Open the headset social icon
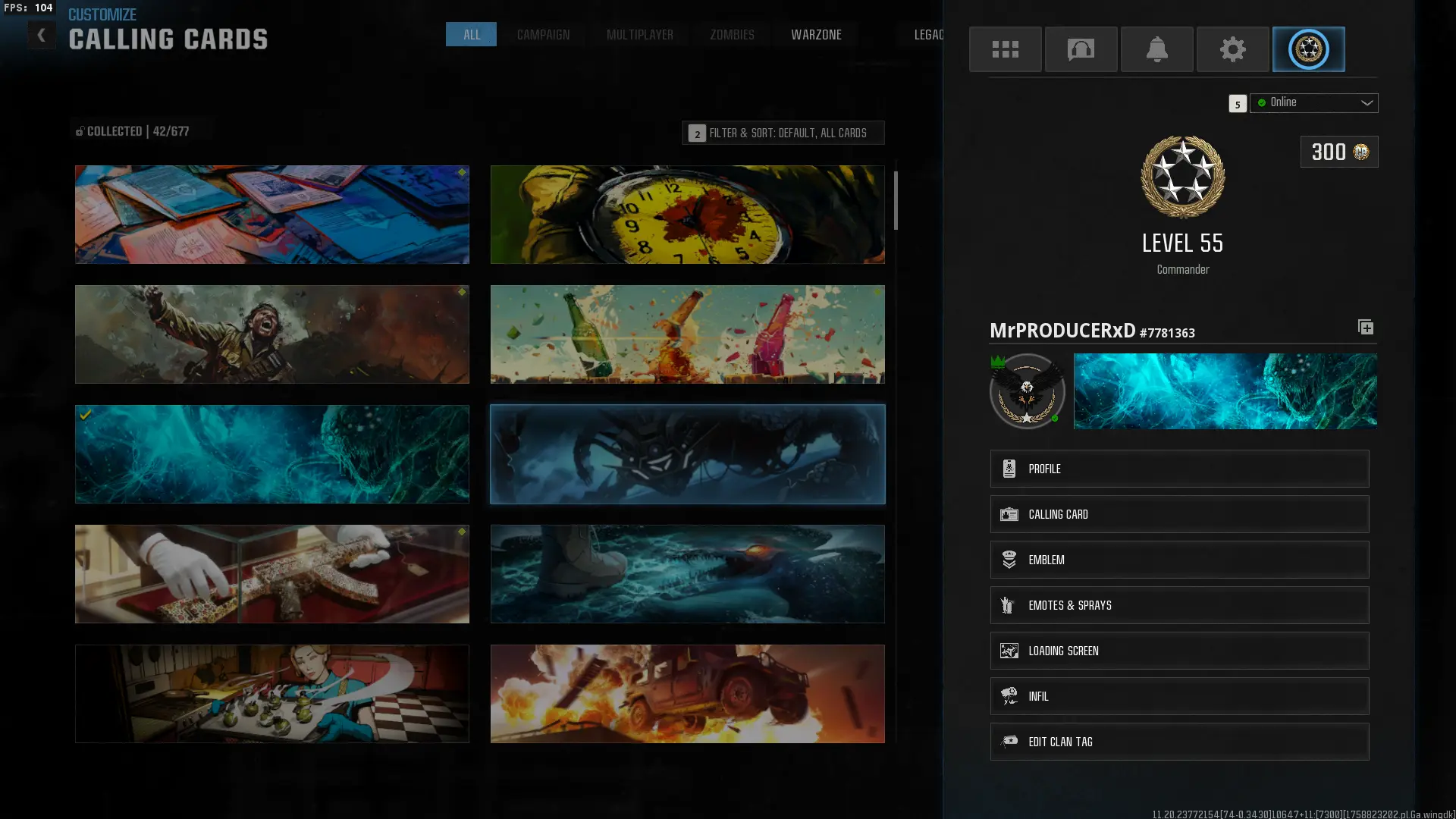 coord(1081,49)
